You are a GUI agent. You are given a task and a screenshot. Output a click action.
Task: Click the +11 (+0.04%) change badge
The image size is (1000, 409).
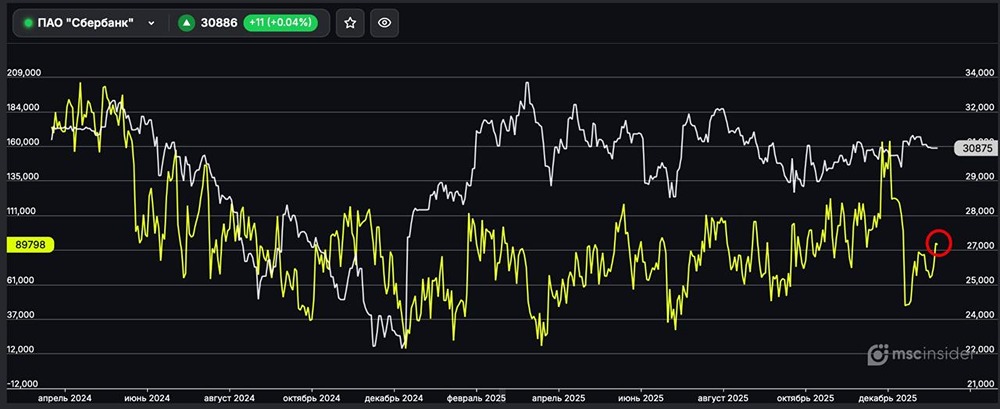coord(281,23)
